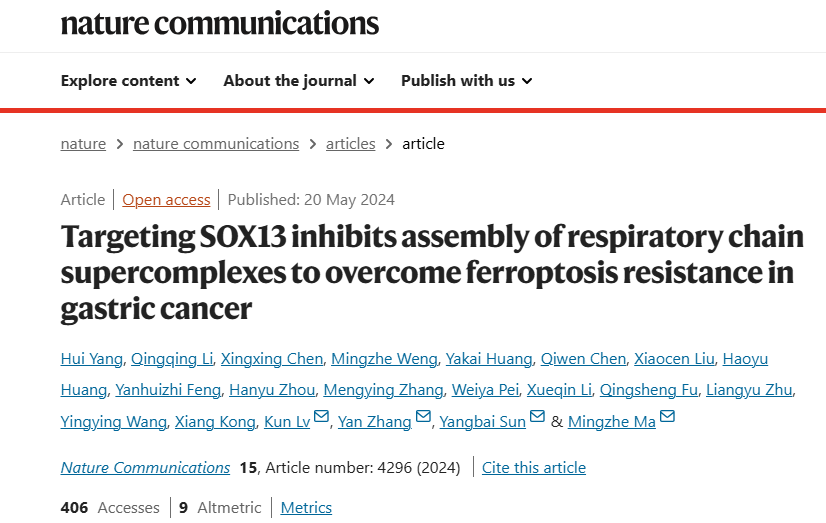The image size is (826, 523).
Task: Click the italic Nature Communications journal link
Action: click(145, 468)
